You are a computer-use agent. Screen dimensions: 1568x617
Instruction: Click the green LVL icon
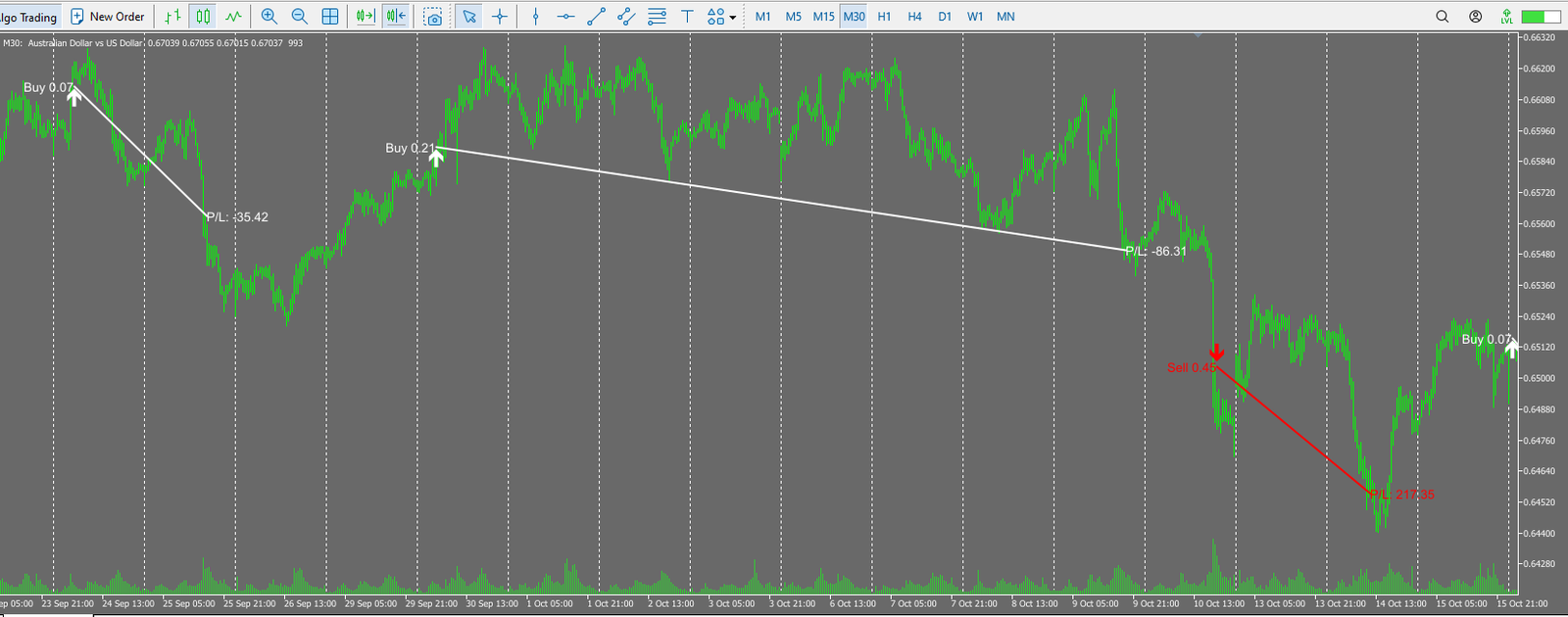[x=1507, y=17]
